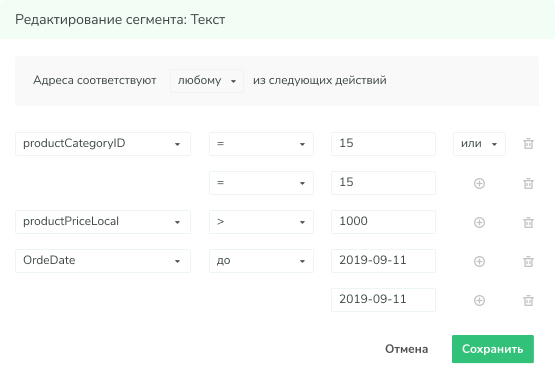Delete the second '= 15' condition row
Image resolution: width=555 pixels, height=382 pixels.
[x=528, y=183]
